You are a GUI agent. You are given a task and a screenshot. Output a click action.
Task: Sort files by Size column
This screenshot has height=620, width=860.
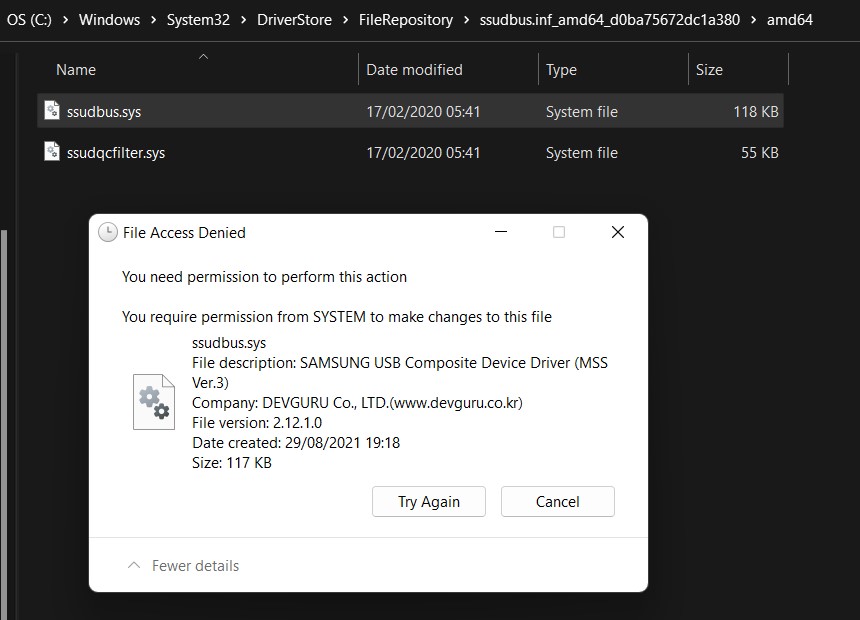pos(709,70)
